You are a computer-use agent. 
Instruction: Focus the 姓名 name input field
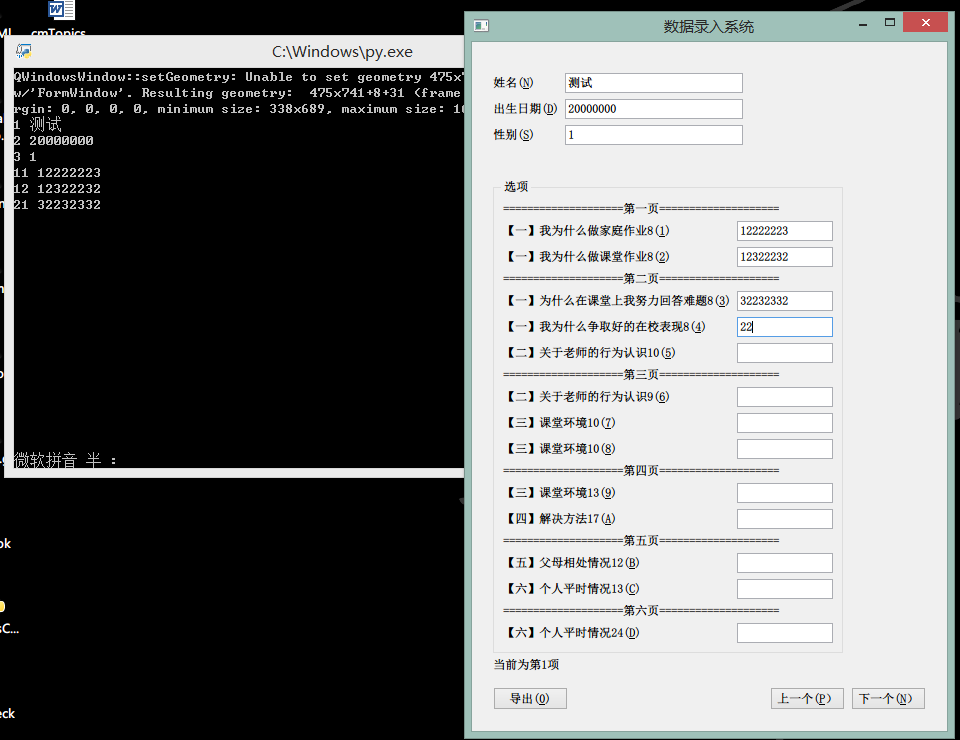coord(653,83)
